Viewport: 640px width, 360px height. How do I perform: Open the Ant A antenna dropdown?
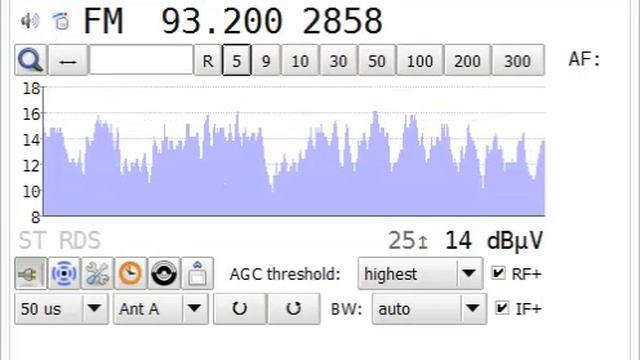pos(161,309)
